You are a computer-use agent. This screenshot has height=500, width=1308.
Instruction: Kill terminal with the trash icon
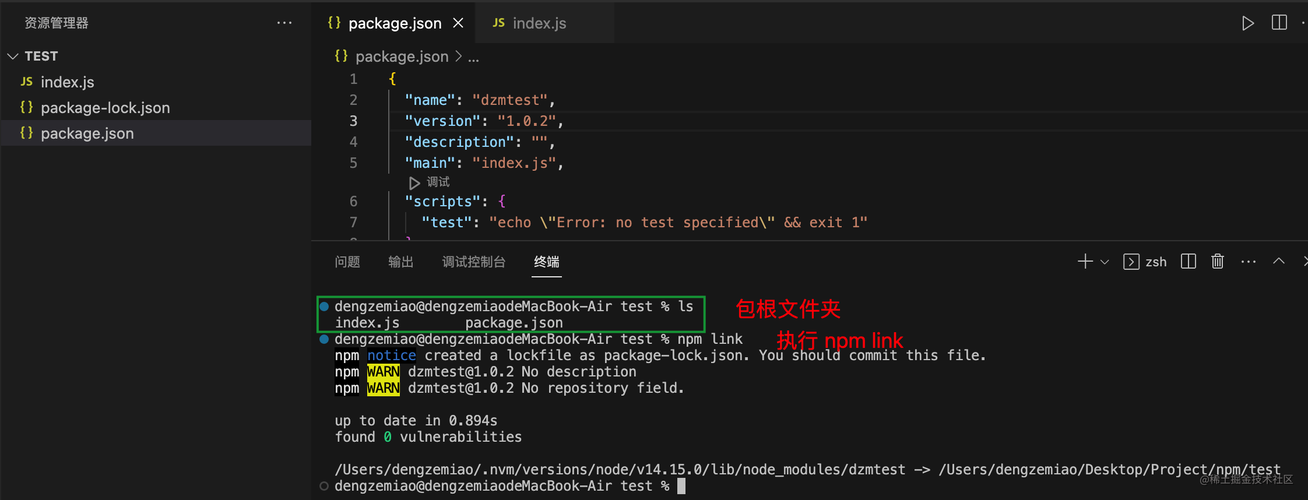(1218, 261)
